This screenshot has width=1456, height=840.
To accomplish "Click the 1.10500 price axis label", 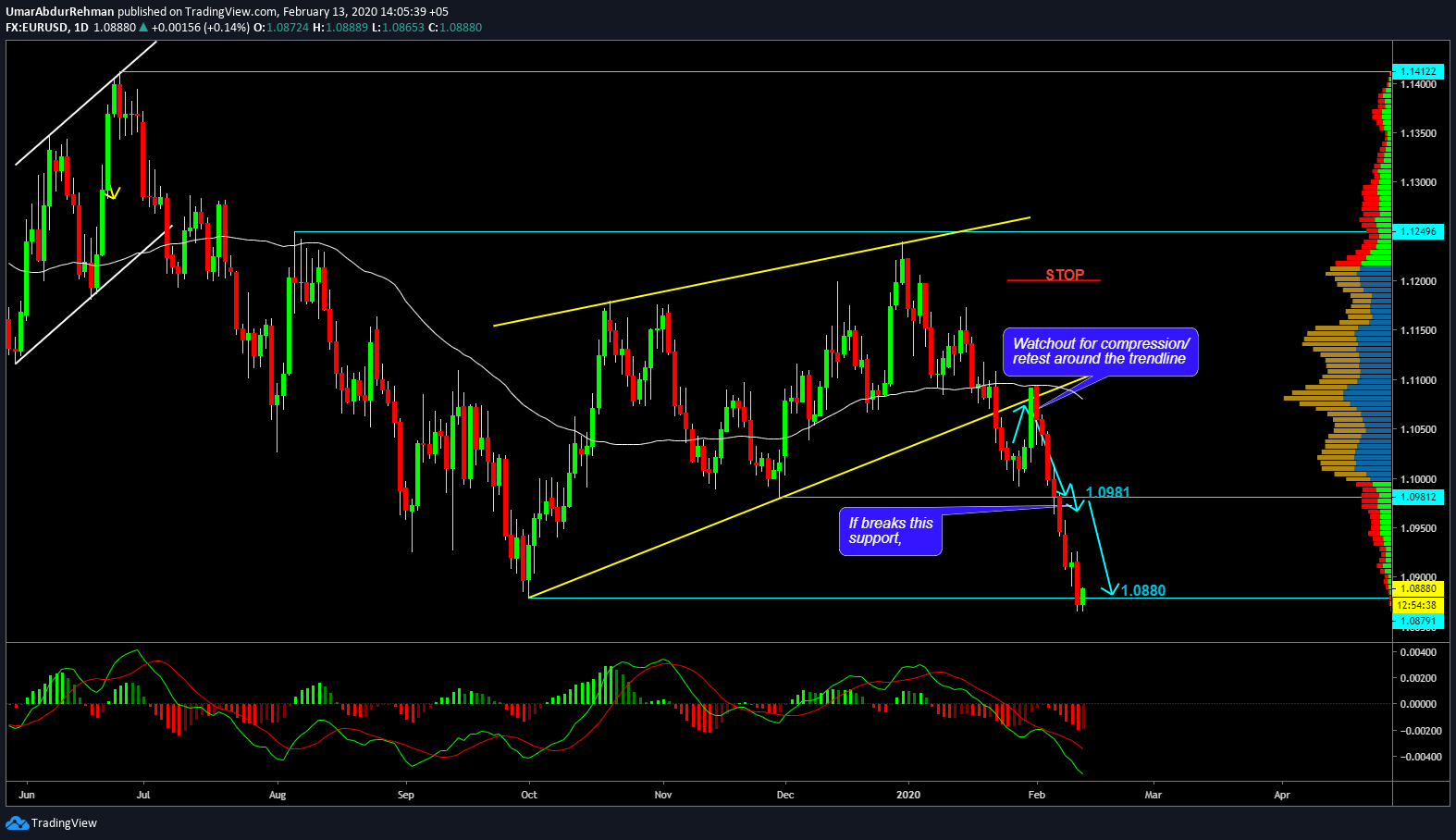I will click(x=1418, y=429).
